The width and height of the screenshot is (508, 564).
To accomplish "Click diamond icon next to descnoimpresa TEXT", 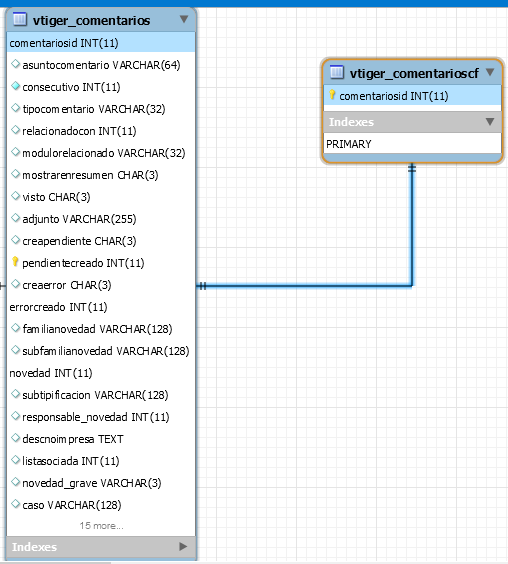I will [x=15, y=438].
